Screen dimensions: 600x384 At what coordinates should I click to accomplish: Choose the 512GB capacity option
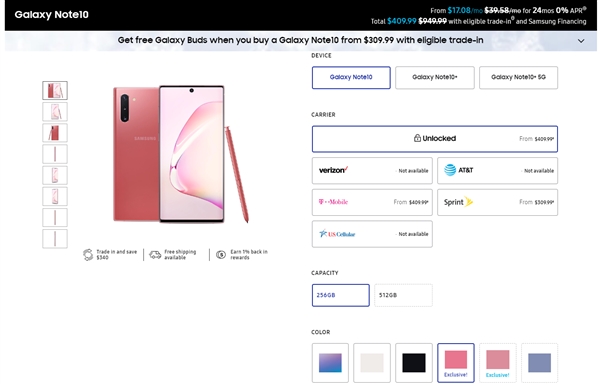click(x=403, y=295)
